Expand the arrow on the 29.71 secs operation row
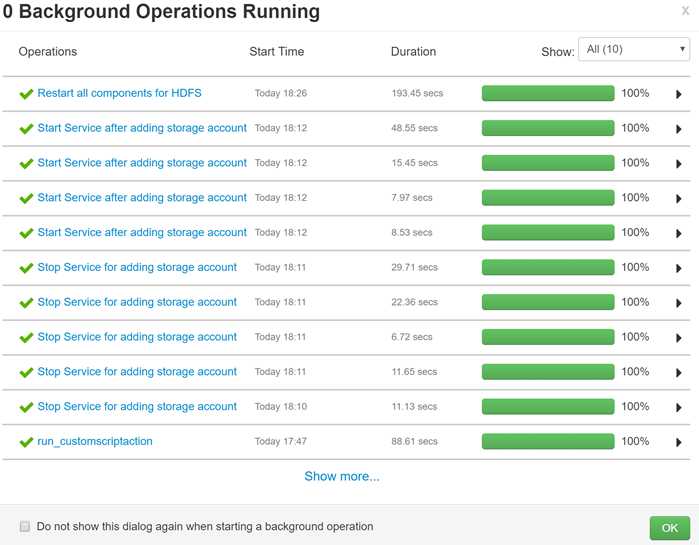This screenshot has width=699, height=545. pyautogui.click(x=678, y=268)
